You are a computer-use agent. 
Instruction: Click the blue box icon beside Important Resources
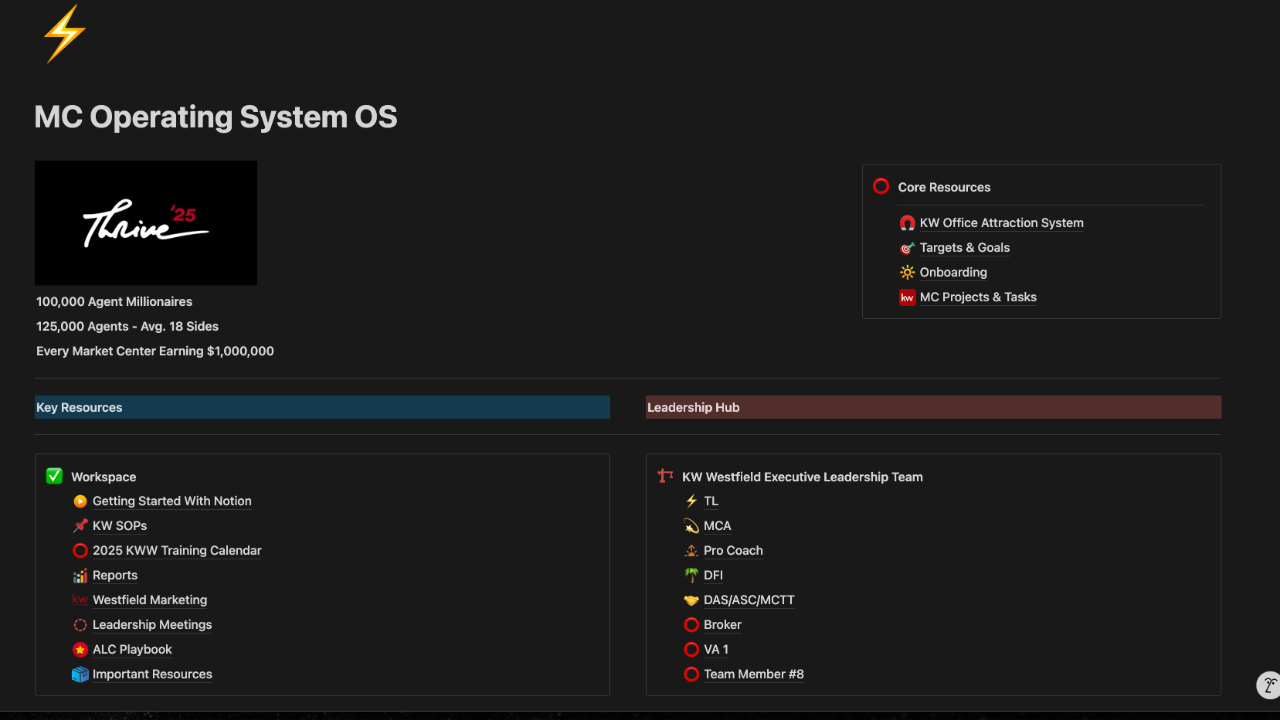80,674
